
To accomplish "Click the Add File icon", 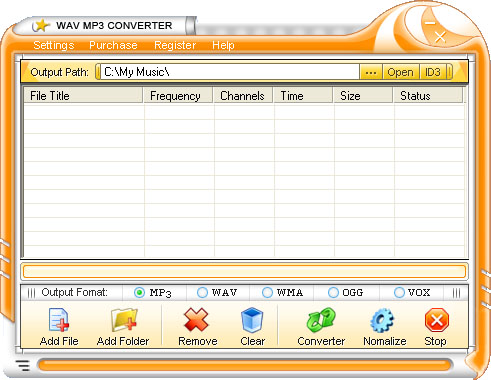I will point(59,320).
